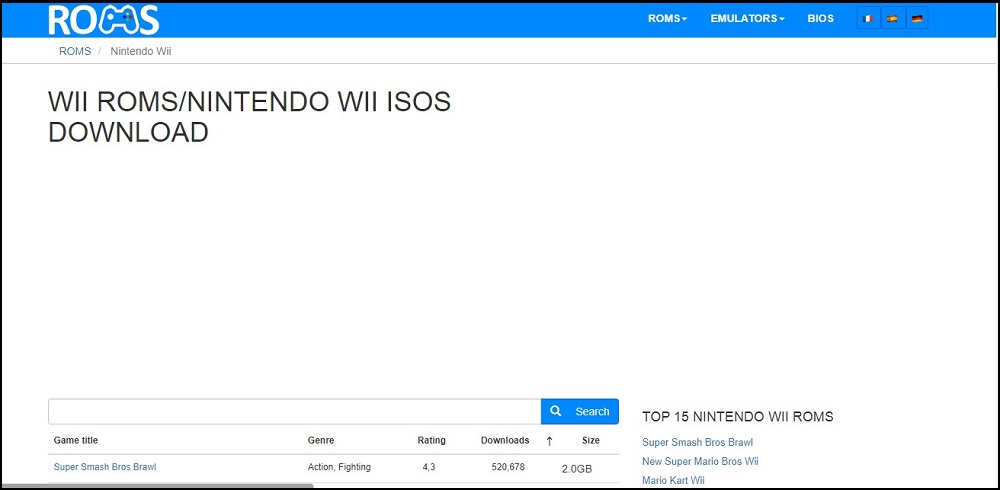Image resolution: width=1000 pixels, height=490 pixels.
Task: Click the 2.0GB size cell
Action: pyautogui.click(x=577, y=469)
